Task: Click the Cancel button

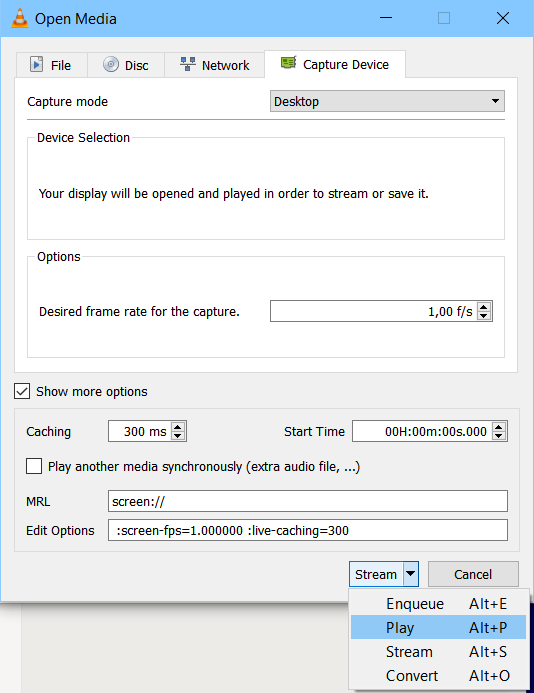Action: (x=473, y=574)
